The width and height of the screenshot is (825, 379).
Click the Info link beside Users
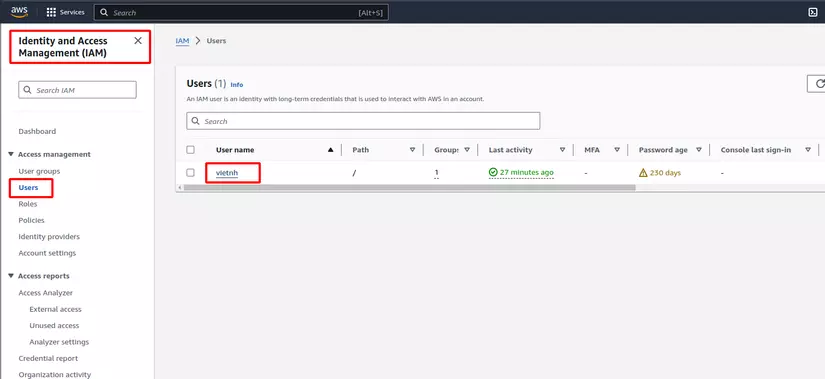coord(237,85)
